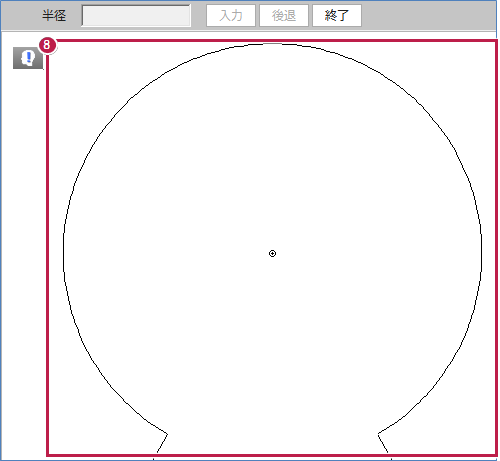Select the circle center point marker
The image size is (500, 461).
(x=272, y=254)
